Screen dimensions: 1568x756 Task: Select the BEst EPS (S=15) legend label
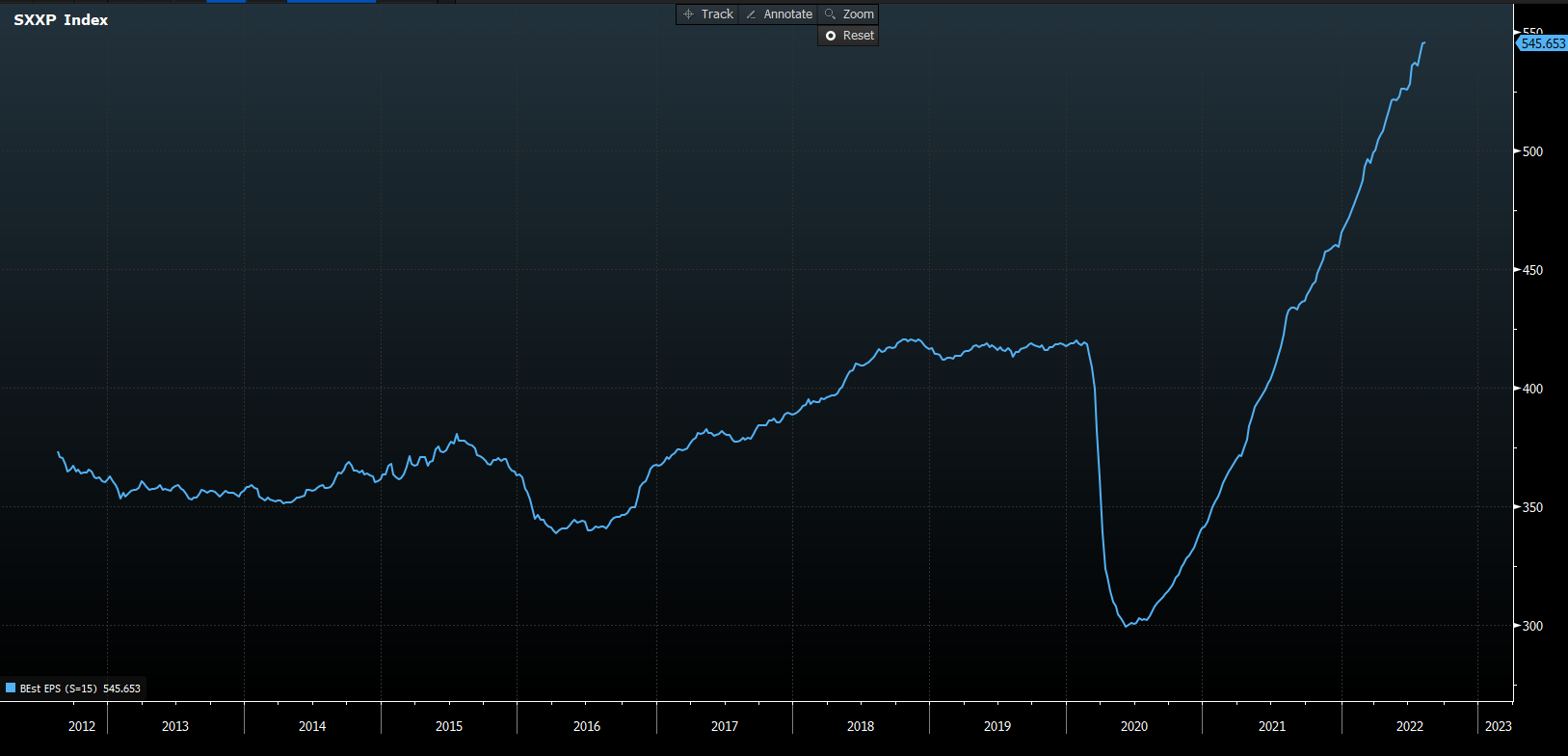[x=58, y=688]
